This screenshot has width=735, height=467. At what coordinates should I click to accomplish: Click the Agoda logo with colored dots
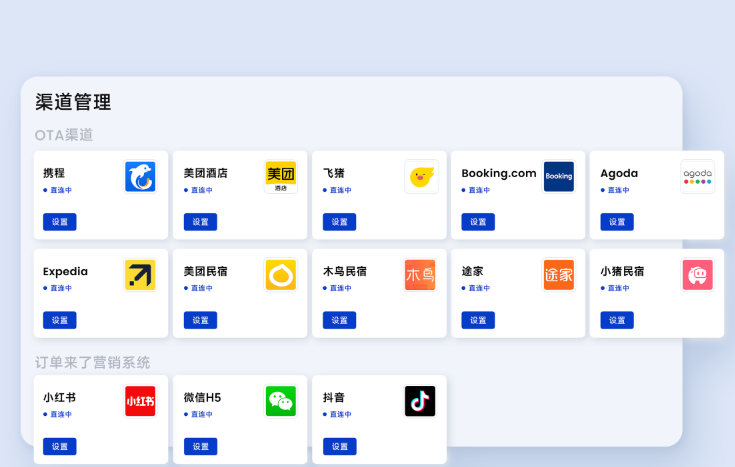(697, 177)
